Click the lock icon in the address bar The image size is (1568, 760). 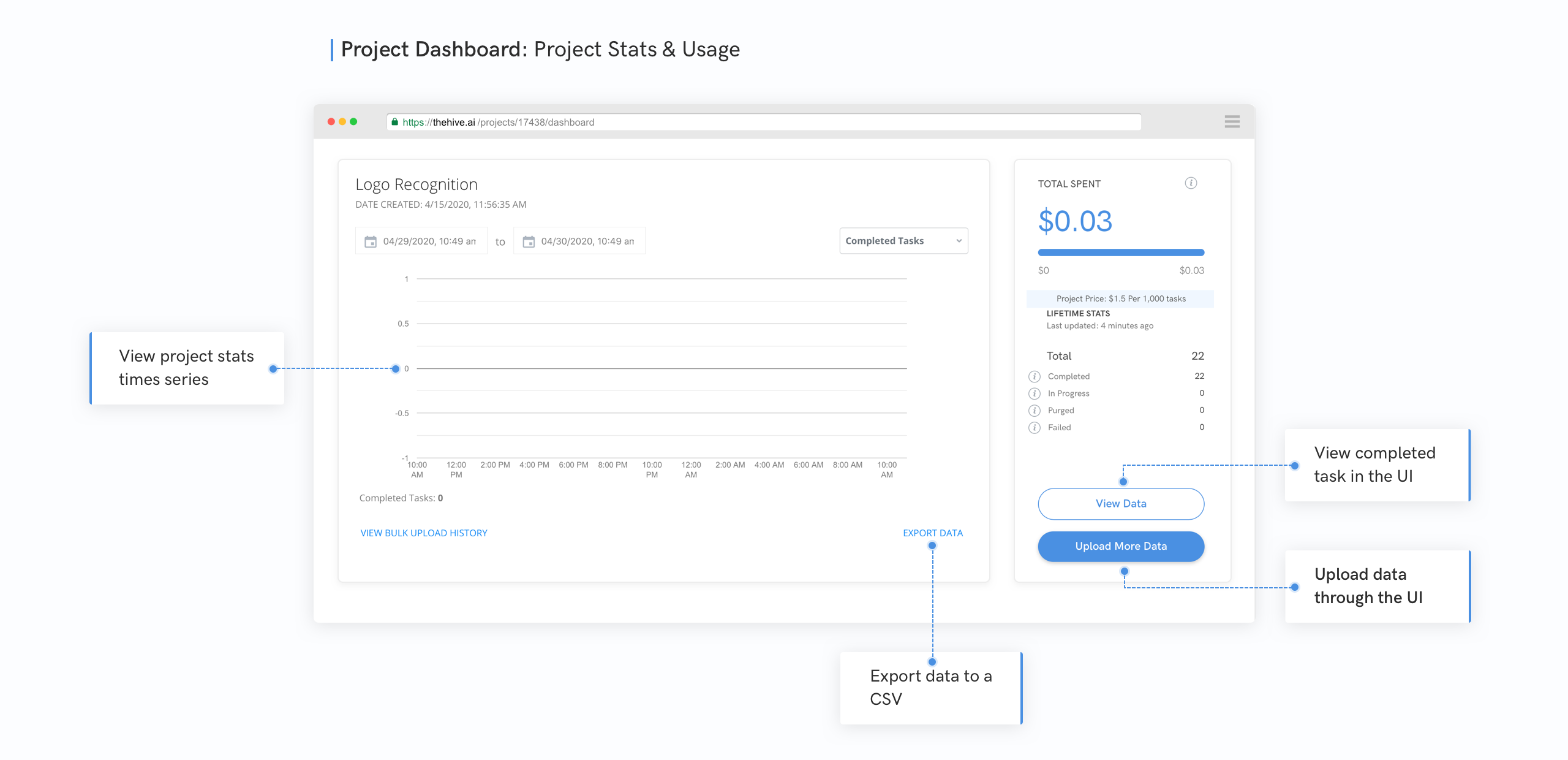[x=395, y=122]
